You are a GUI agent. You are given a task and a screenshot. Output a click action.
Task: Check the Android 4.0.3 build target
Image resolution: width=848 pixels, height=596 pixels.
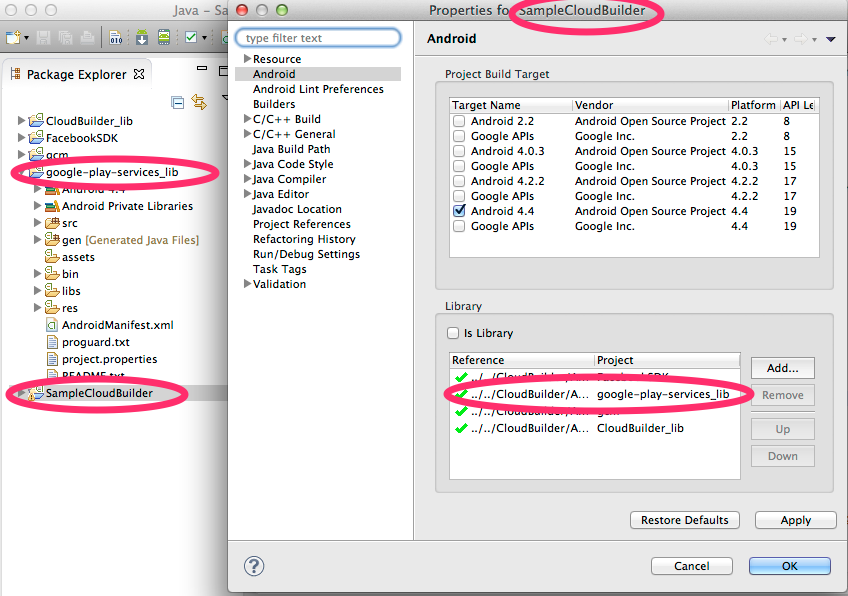tap(459, 151)
